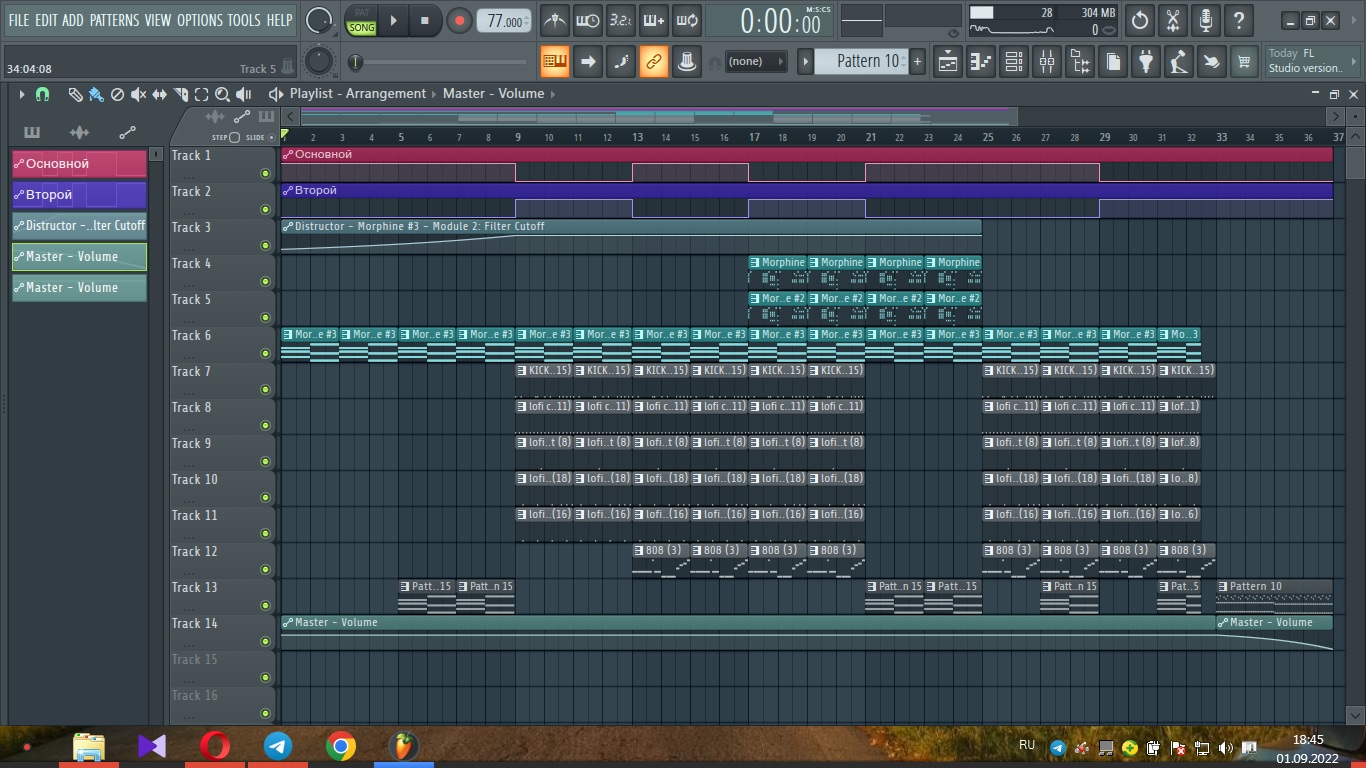Click the red record button
The image size is (1366, 768).
(x=459, y=20)
